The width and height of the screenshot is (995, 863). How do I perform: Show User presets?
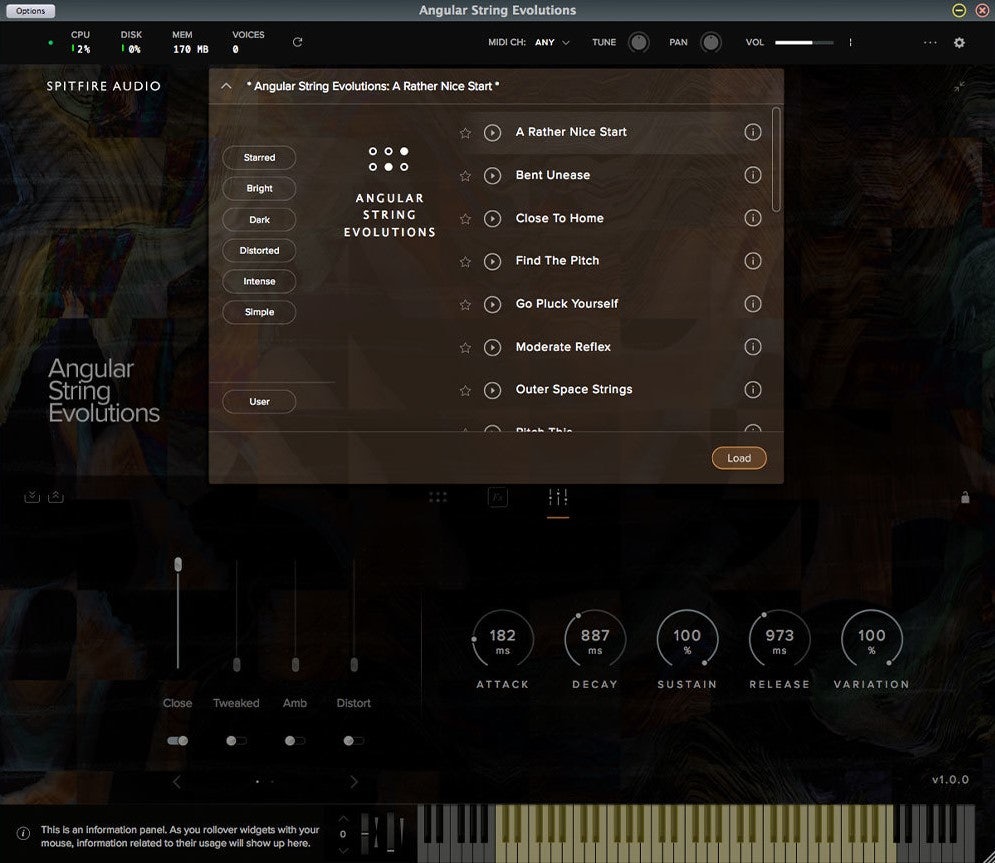click(260, 402)
